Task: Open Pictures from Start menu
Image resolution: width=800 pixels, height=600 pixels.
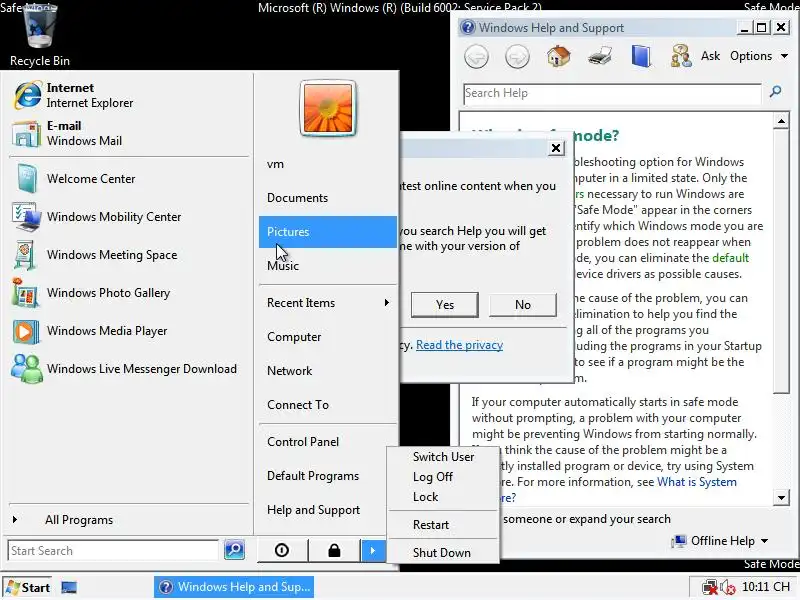Action: tap(328, 232)
